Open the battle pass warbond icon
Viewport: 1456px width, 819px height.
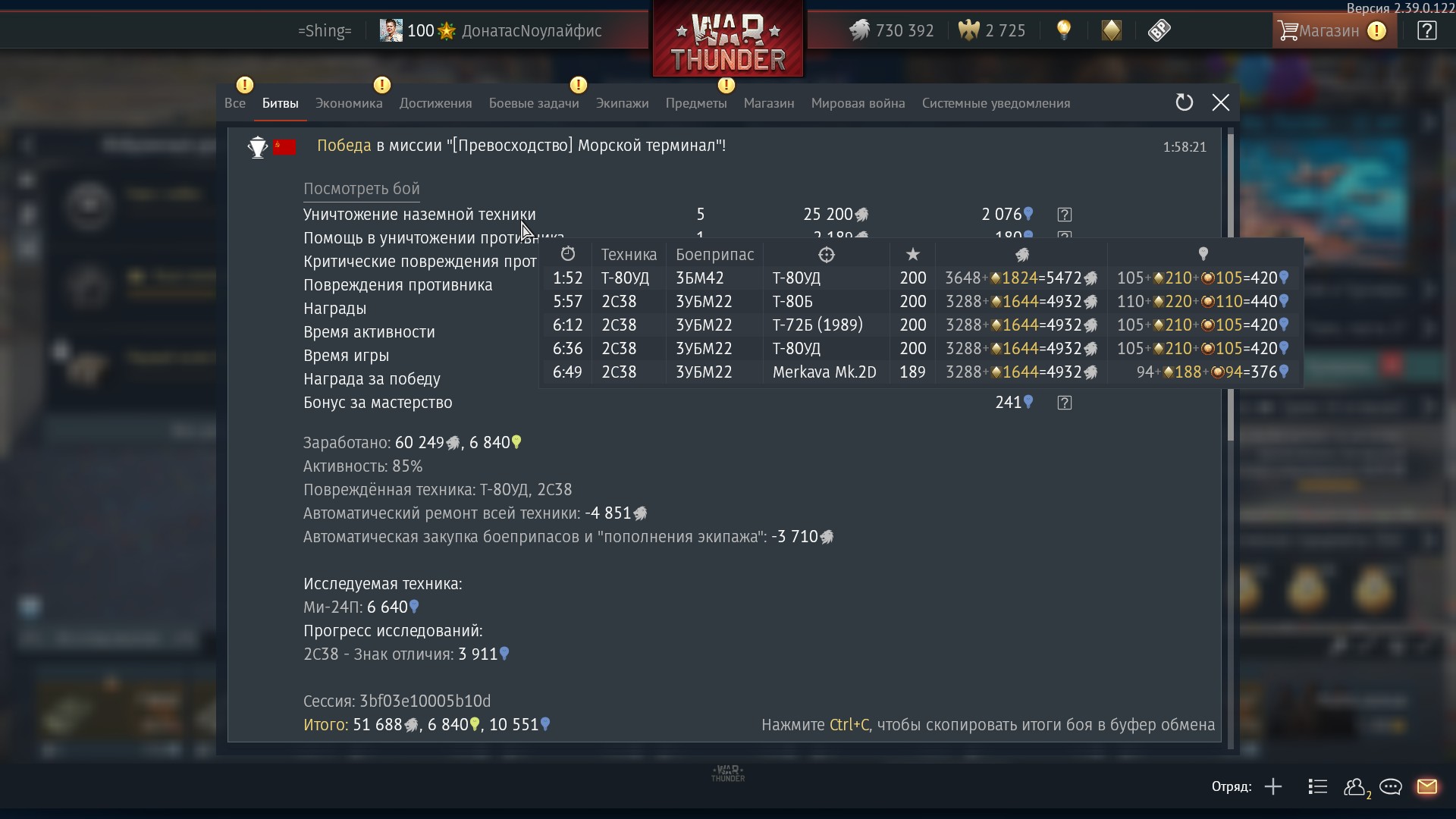[1112, 30]
